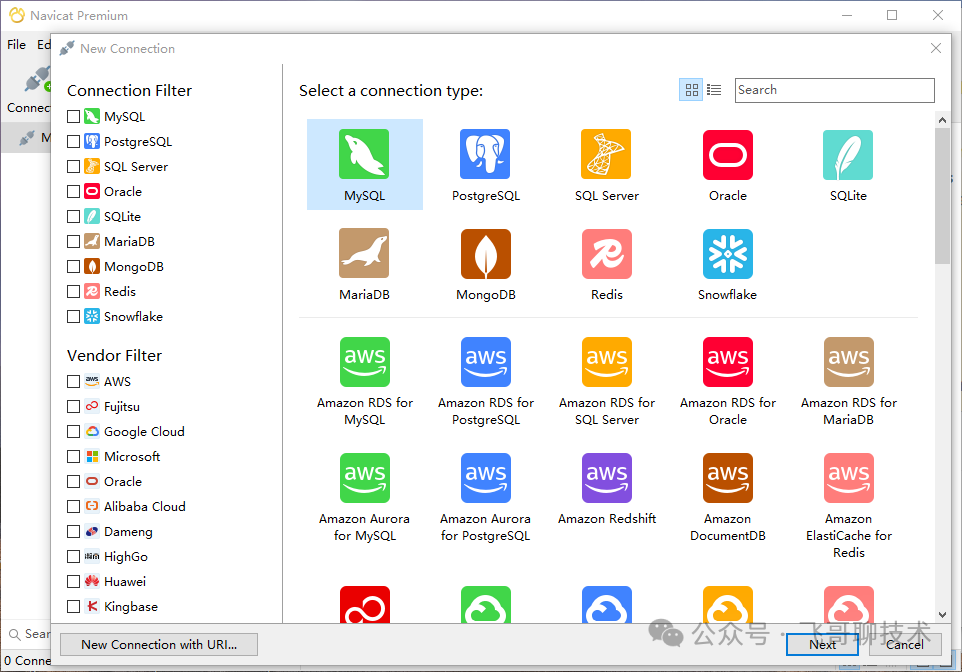The height and width of the screenshot is (672, 962).
Task: Choose the PostgreSQL elephant icon
Action: click(485, 154)
